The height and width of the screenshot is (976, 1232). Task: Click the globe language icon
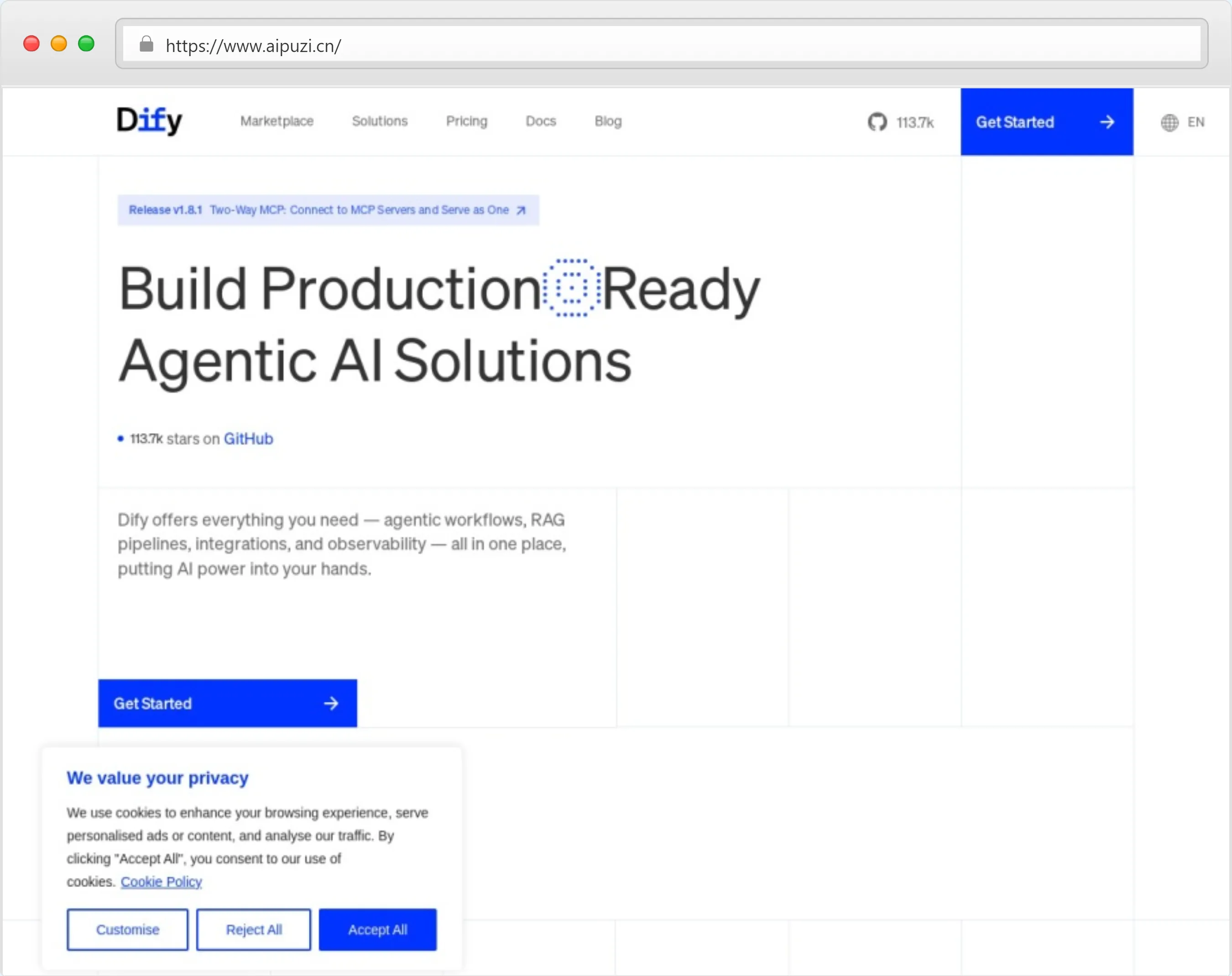(x=1169, y=122)
